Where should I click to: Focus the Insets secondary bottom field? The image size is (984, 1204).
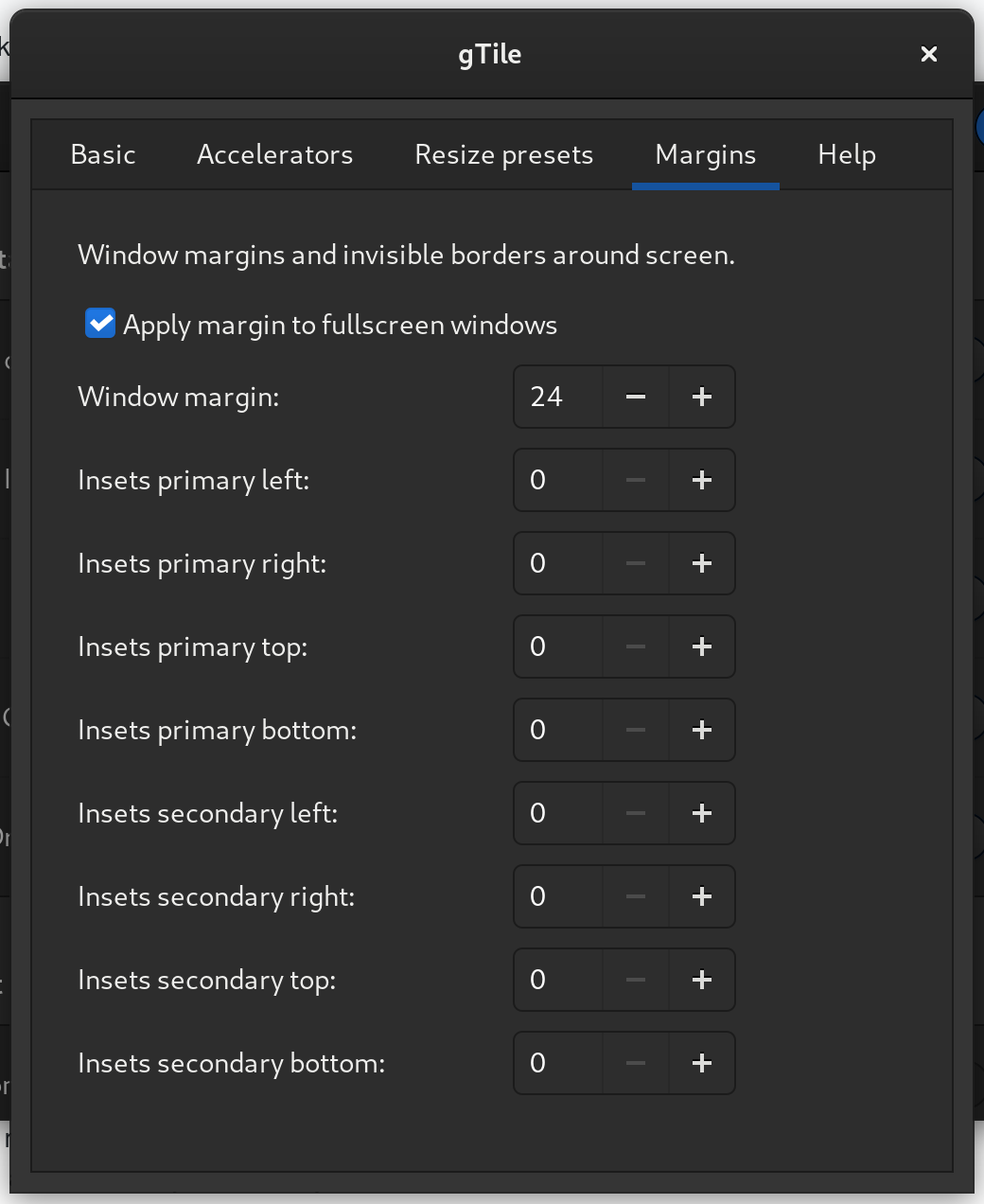558,1063
